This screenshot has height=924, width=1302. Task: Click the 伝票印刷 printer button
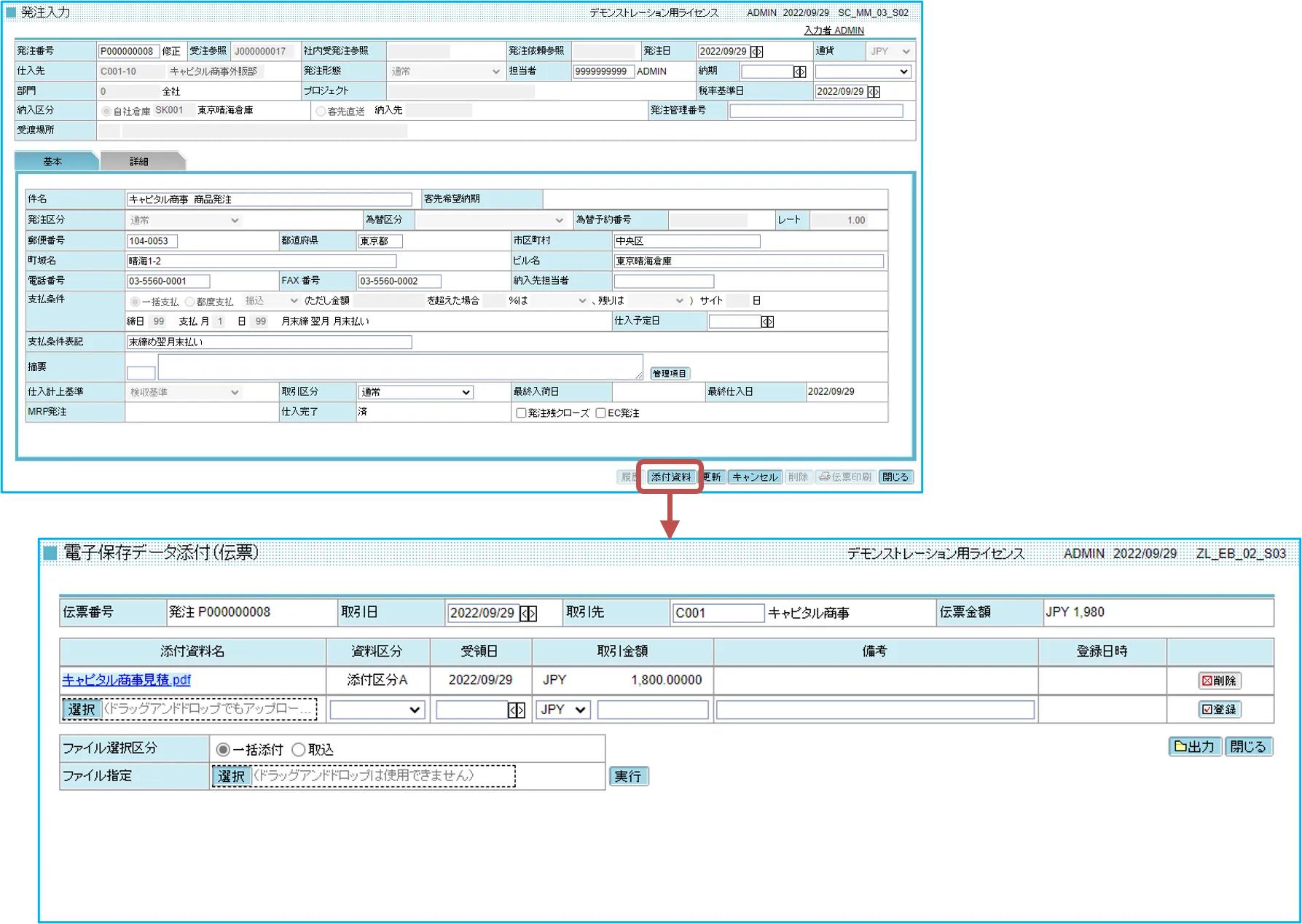pos(845,477)
